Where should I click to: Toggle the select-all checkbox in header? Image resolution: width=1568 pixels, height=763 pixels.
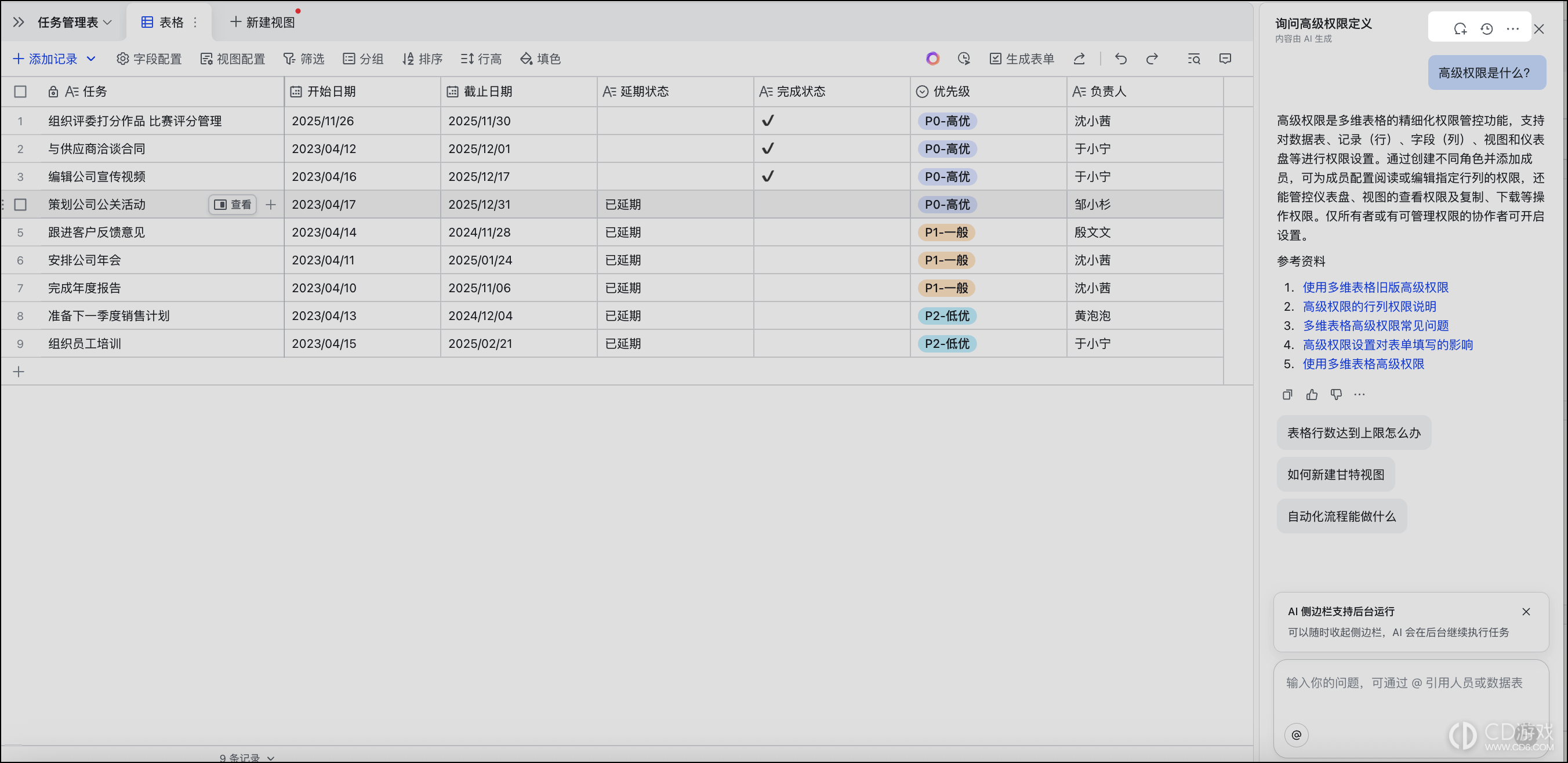click(x=20, y=92)
